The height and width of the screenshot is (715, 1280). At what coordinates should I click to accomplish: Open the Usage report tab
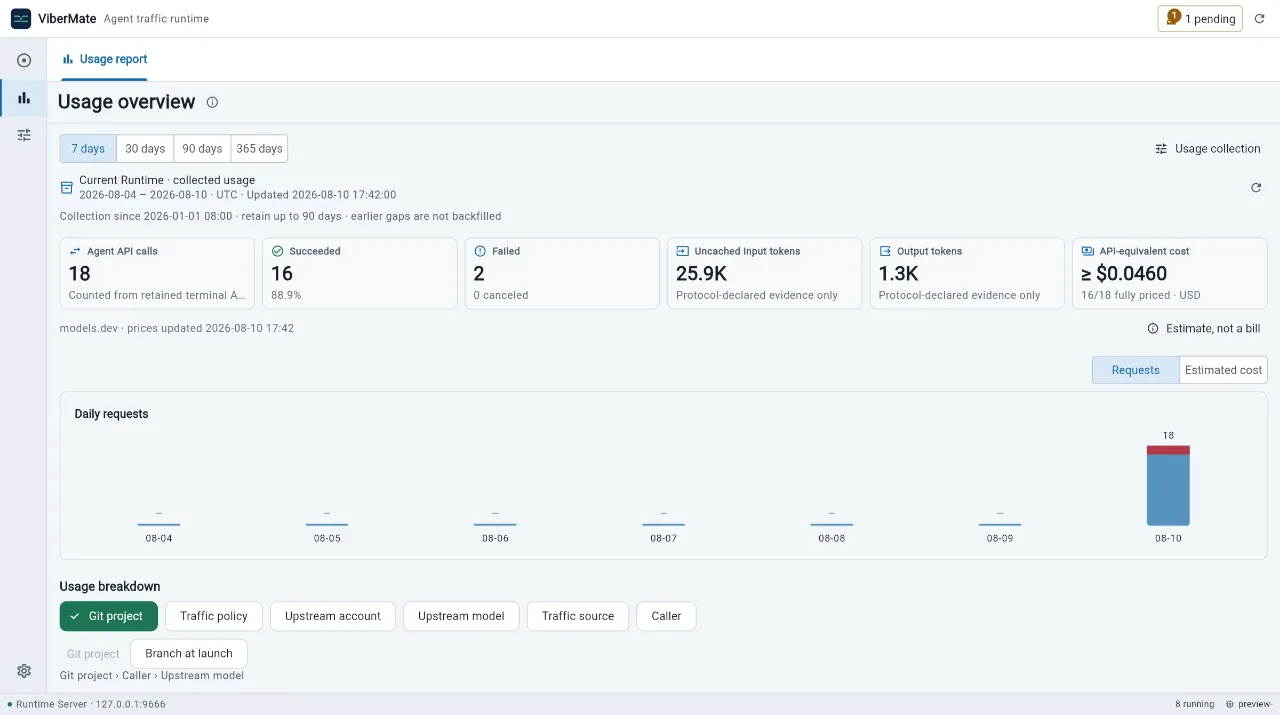pos(104,59)
